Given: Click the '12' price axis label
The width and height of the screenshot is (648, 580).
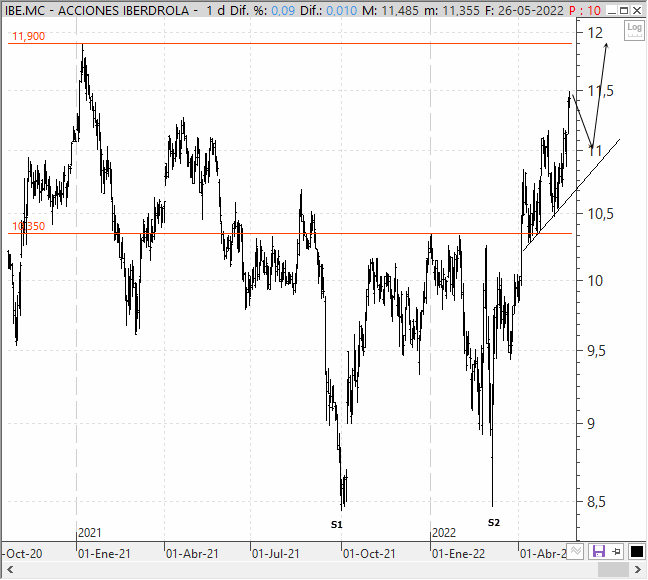Looking at the screenshot, I should point(595,33).
